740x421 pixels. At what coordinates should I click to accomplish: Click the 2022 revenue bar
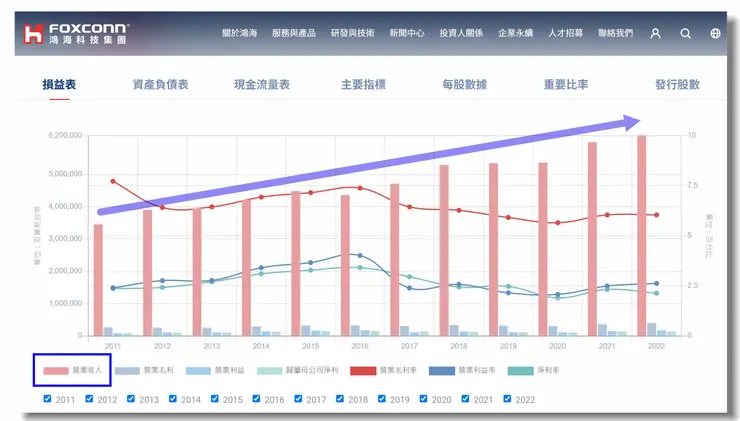[x=642, y=236]
